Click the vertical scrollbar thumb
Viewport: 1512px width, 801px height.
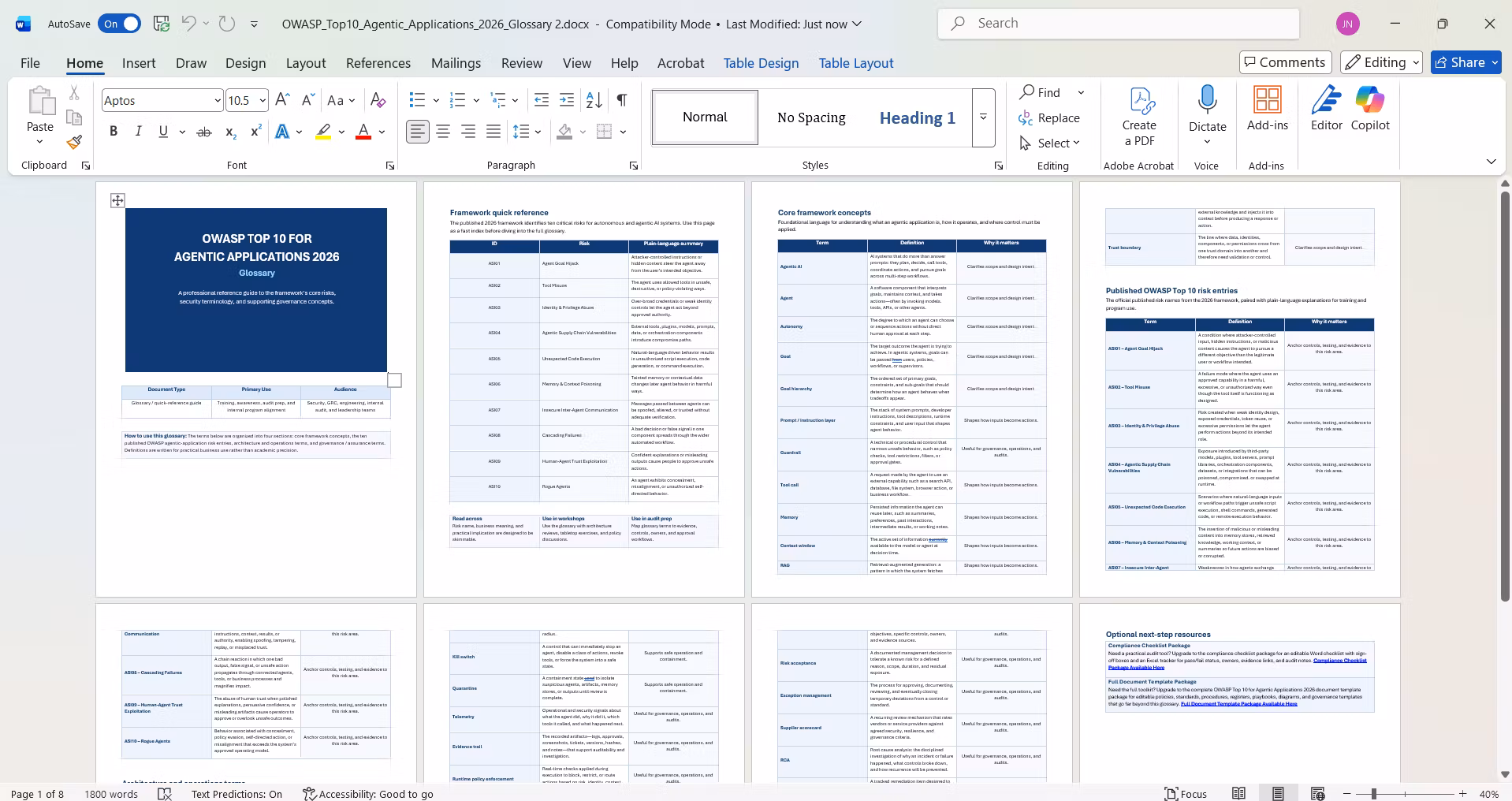point(1504,396)
